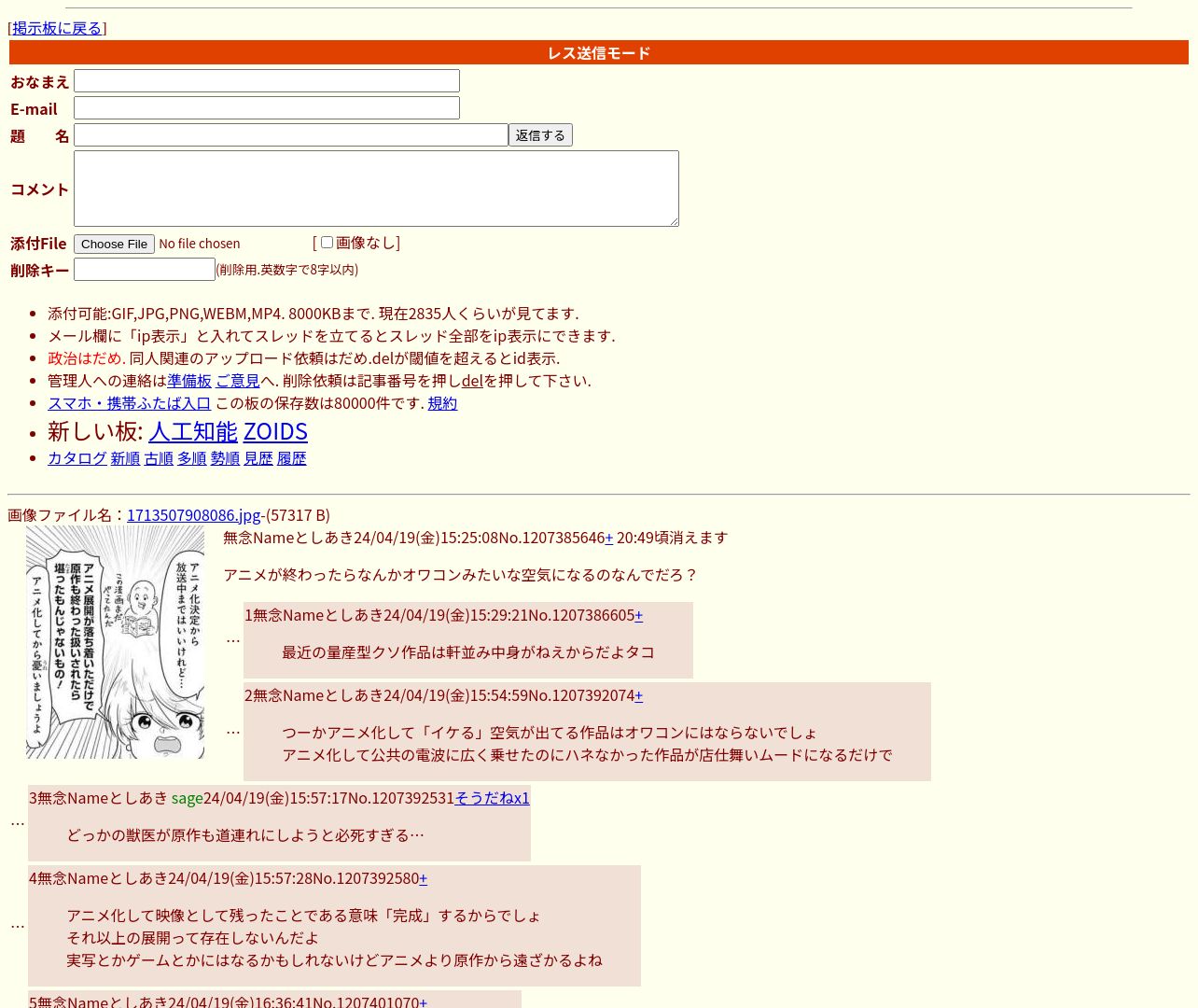Open the ZOIDS board link
The image size is (1198, 1008).
[275, 431]
